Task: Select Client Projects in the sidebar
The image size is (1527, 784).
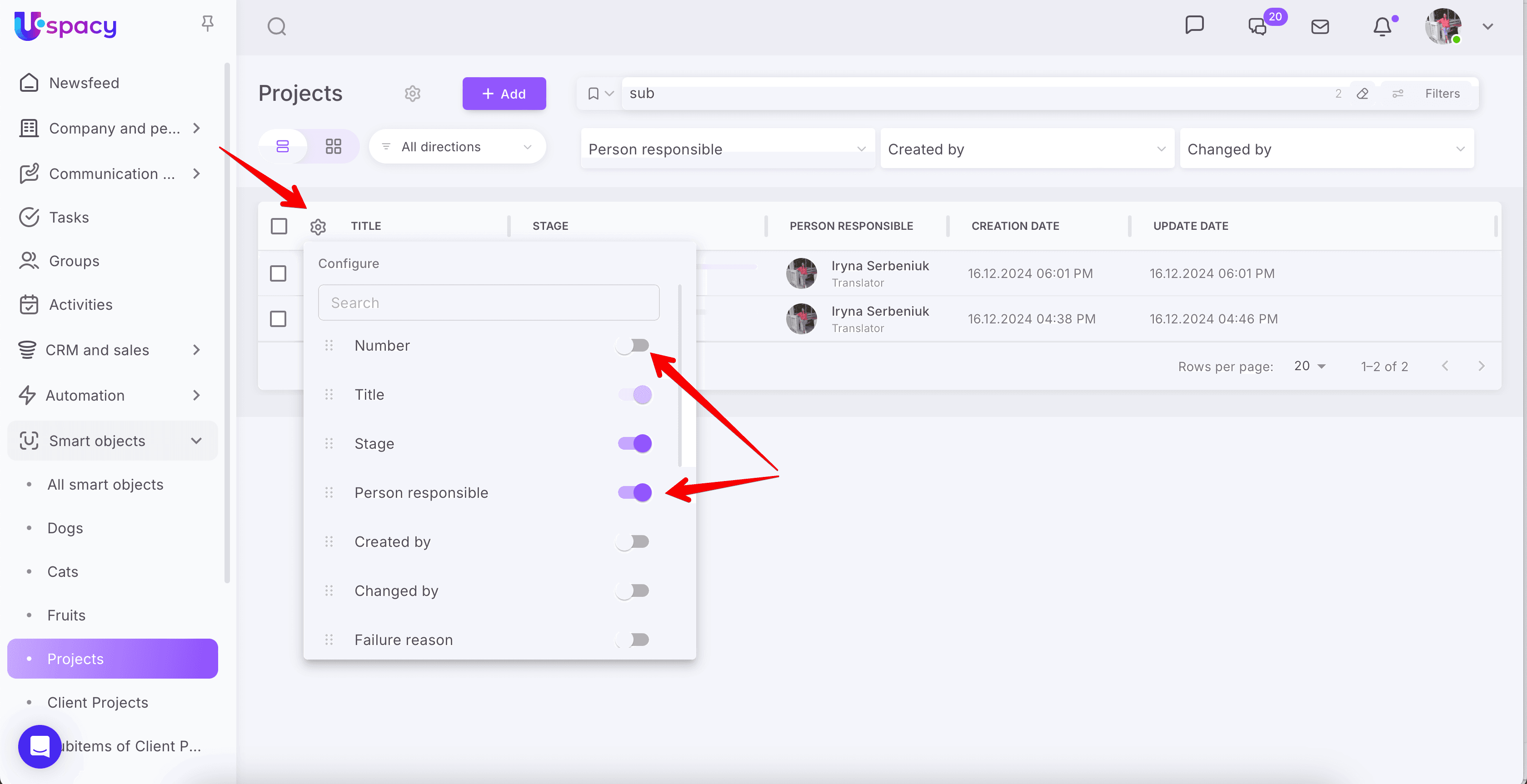Action: coord(97,702)
